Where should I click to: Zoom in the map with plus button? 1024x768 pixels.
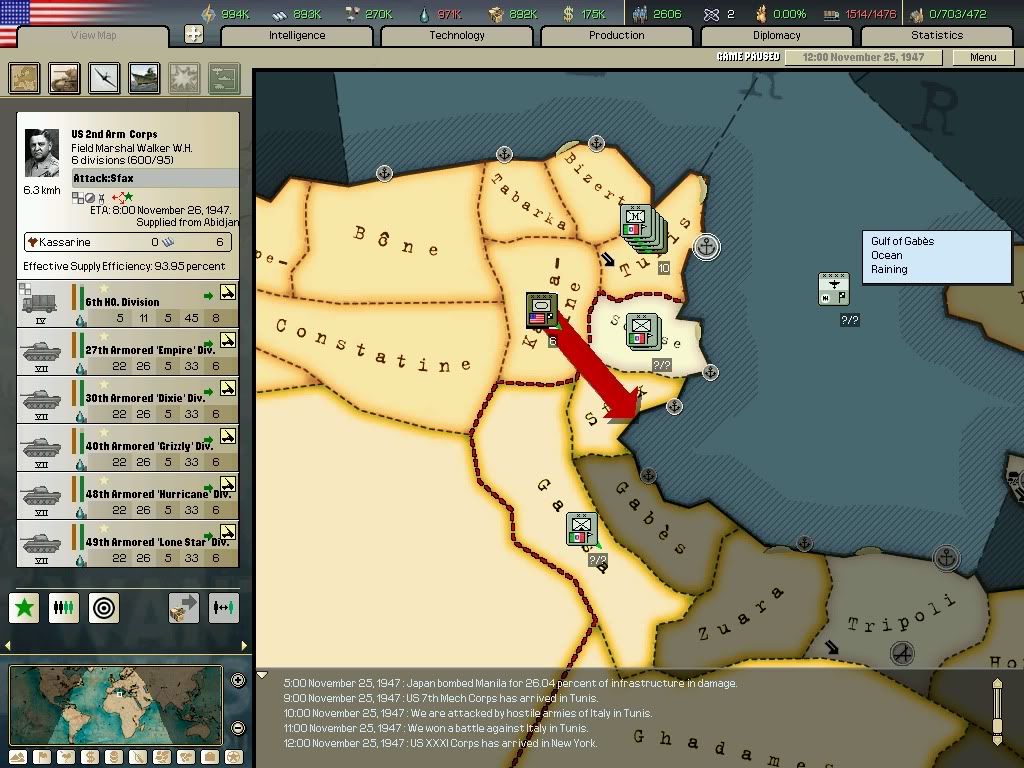pyautogui.click(x=238, y=681)
